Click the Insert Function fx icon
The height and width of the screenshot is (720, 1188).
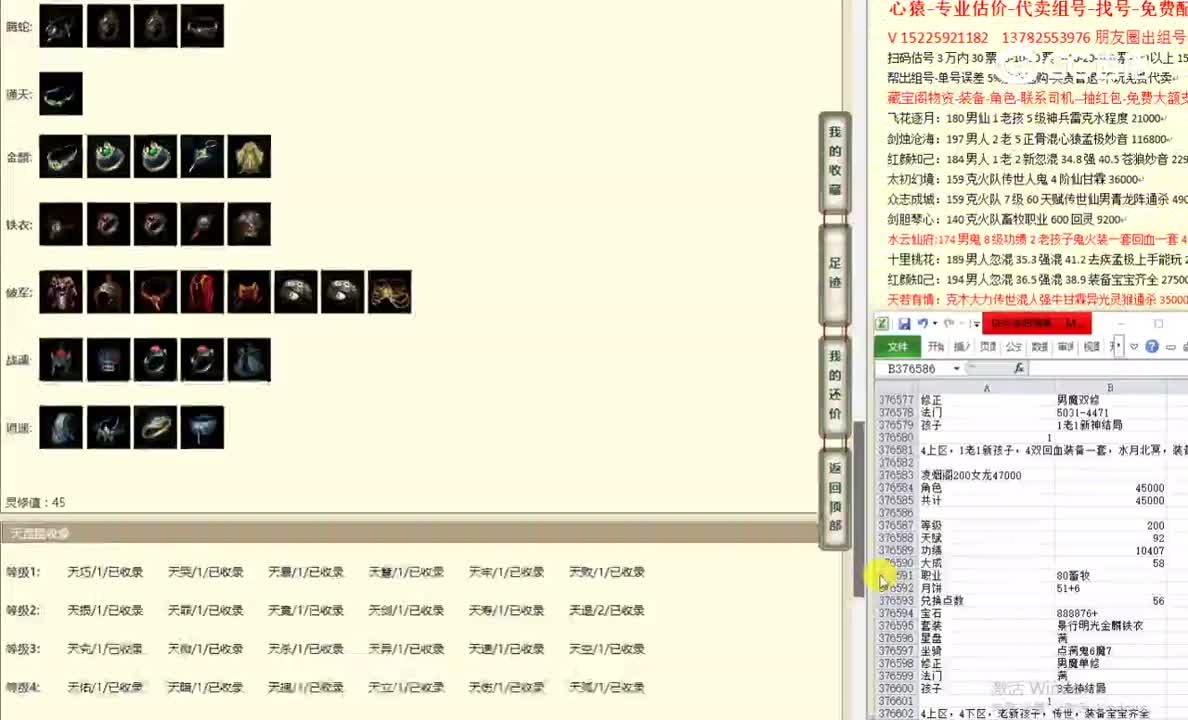pyautogui.click(x=1019, y=367)
